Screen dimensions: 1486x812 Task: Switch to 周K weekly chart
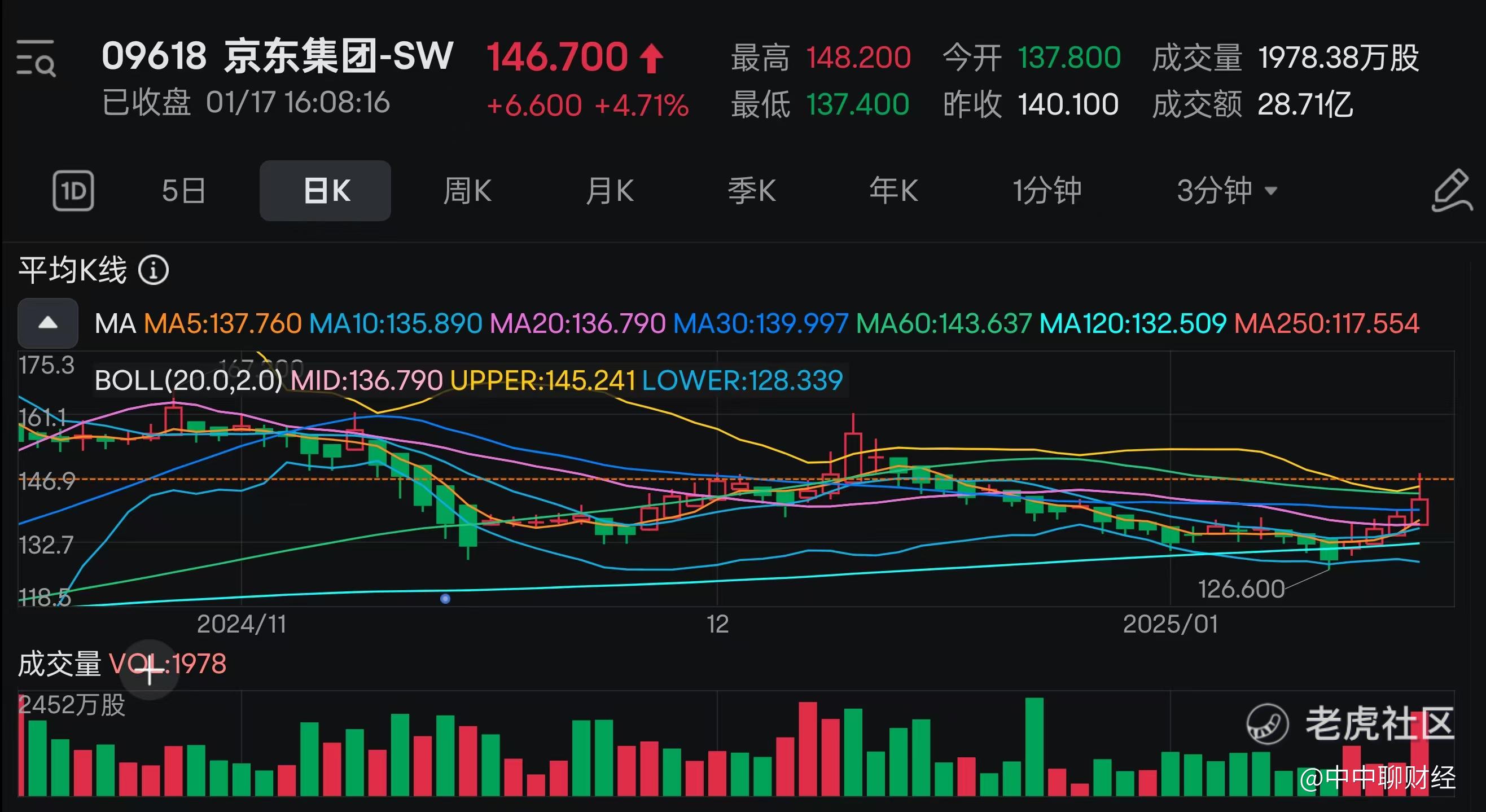click(467, 191)
